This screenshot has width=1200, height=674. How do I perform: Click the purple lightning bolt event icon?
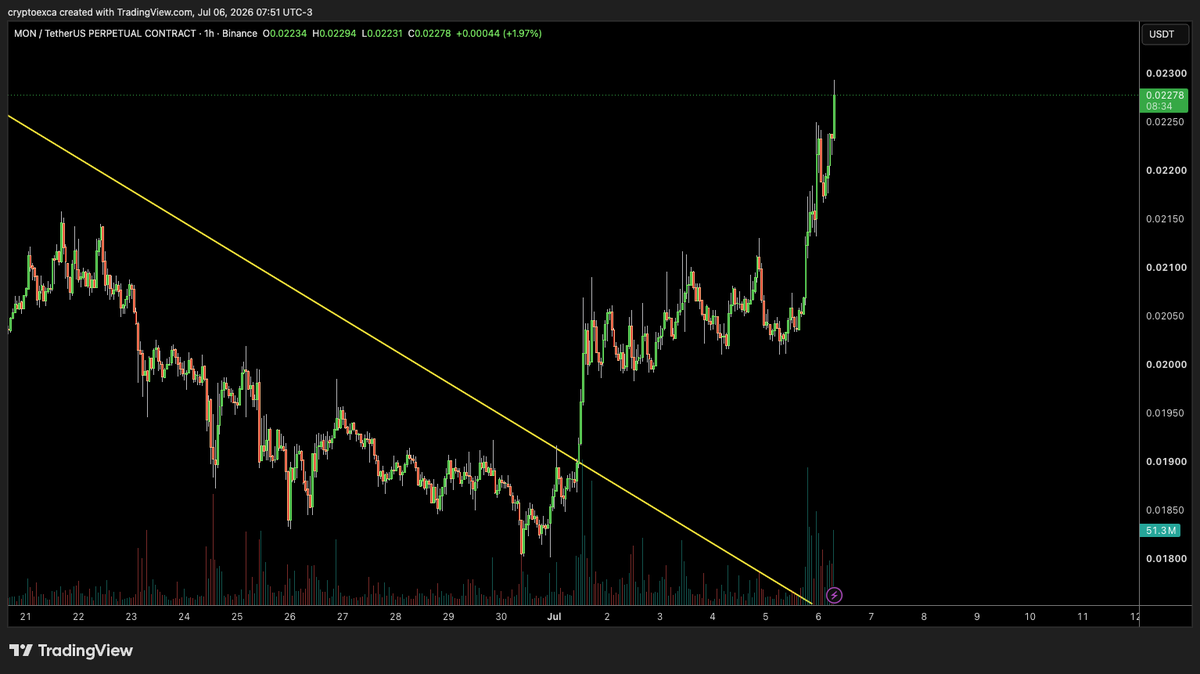(x=834, y=595)
